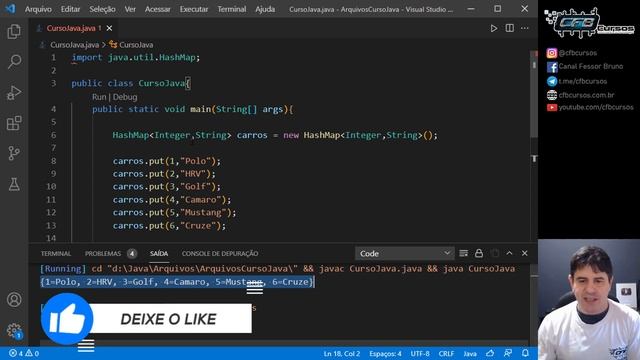Screen dimensions: 640x360
Task: Maximize panel with up chevron
Action: coord(509,253)
